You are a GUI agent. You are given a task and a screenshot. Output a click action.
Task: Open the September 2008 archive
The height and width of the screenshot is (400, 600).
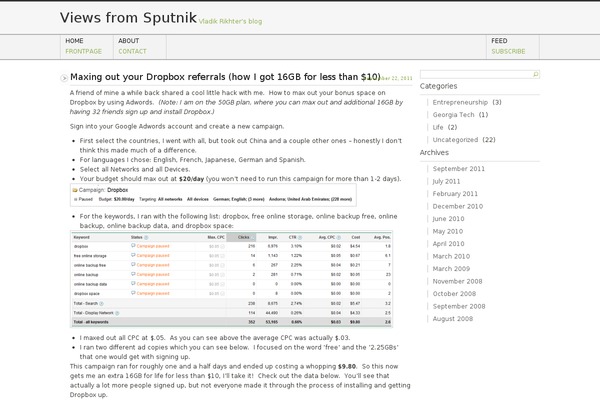pyautogui.click(x=459, y=306)
